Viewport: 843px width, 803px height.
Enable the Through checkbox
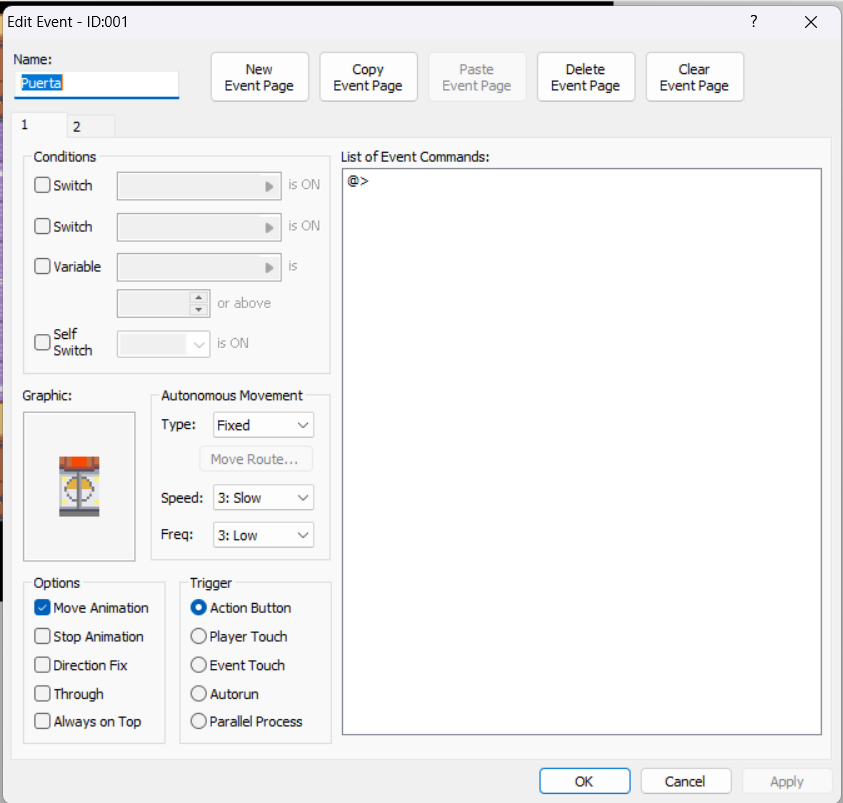pos(42,693)
